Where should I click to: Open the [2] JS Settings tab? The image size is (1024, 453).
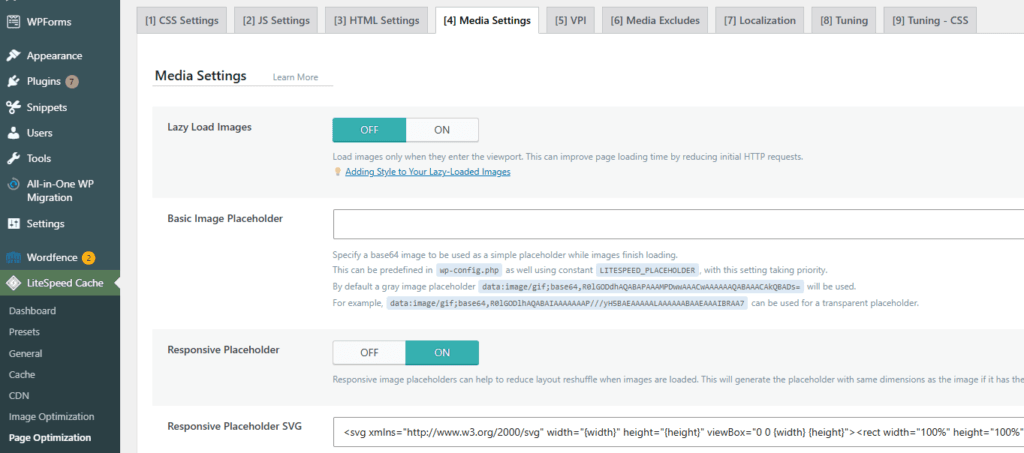click(276, 20)
